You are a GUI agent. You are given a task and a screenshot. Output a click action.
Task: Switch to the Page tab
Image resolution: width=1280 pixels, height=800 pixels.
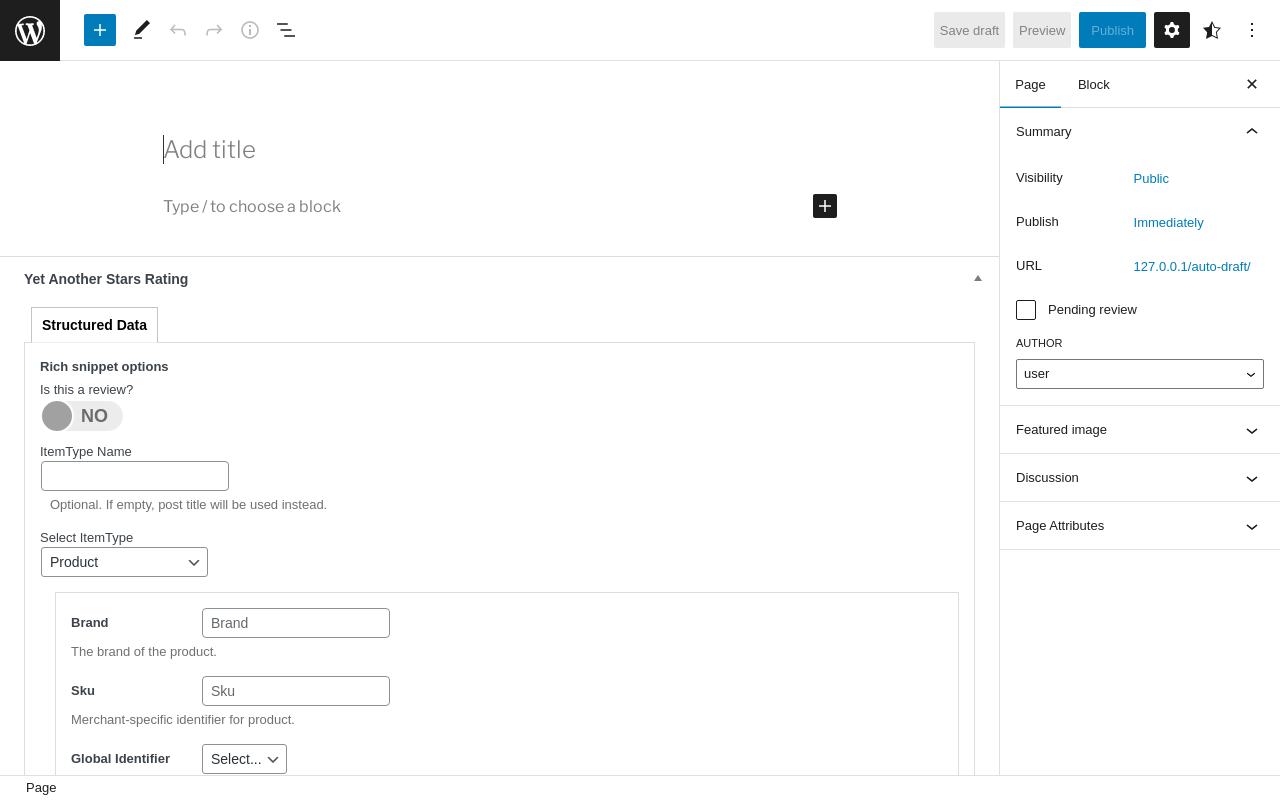pyautogui.click(x=1030, y=84)
